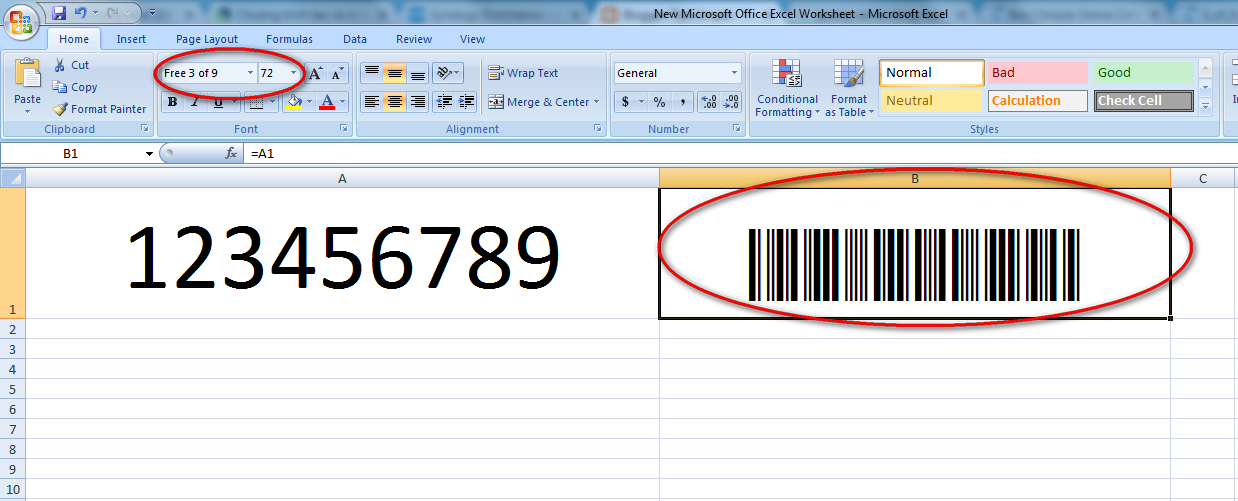Open the Fill Color dropdown arrow
This screenshot has width=1238, height=501.
[x=310, y=102]
